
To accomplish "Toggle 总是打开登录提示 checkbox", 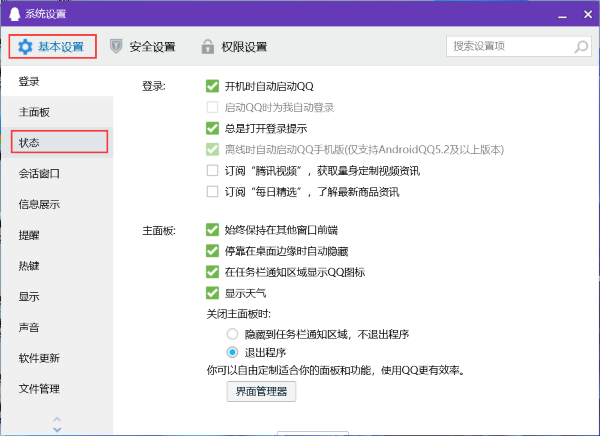I will click(211, 128).
